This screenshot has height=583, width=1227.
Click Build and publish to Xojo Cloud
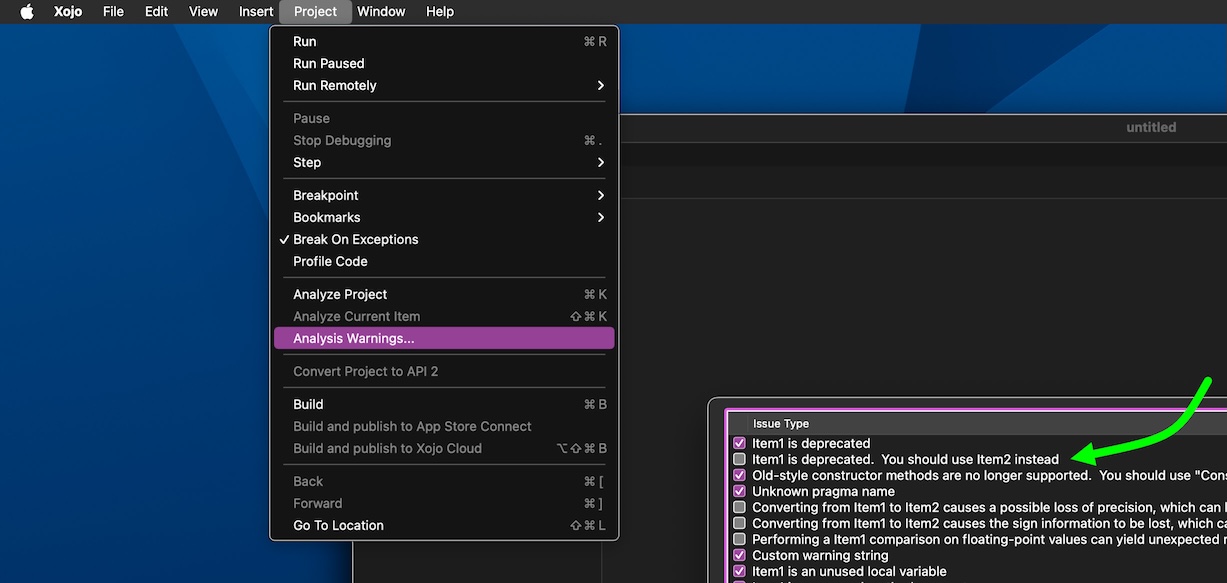[444, 448]
